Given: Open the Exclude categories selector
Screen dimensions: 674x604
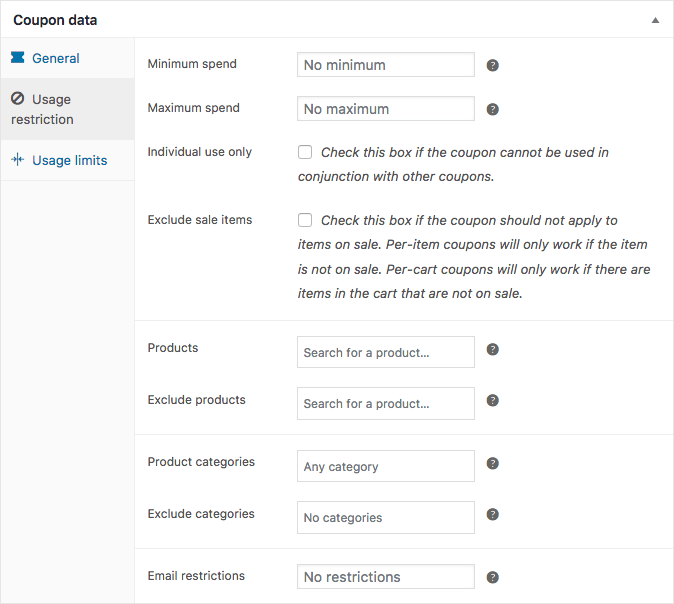Looking at the screenshot, I should [385, 517].
